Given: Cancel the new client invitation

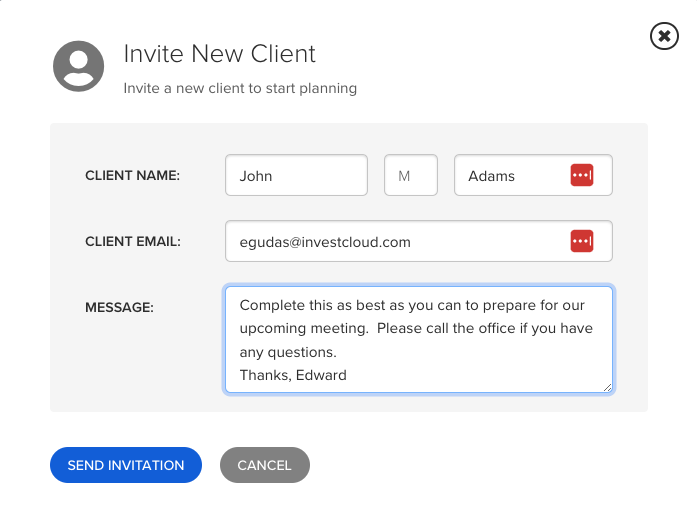Looking at the screenshot, I should tap(264, 465).
